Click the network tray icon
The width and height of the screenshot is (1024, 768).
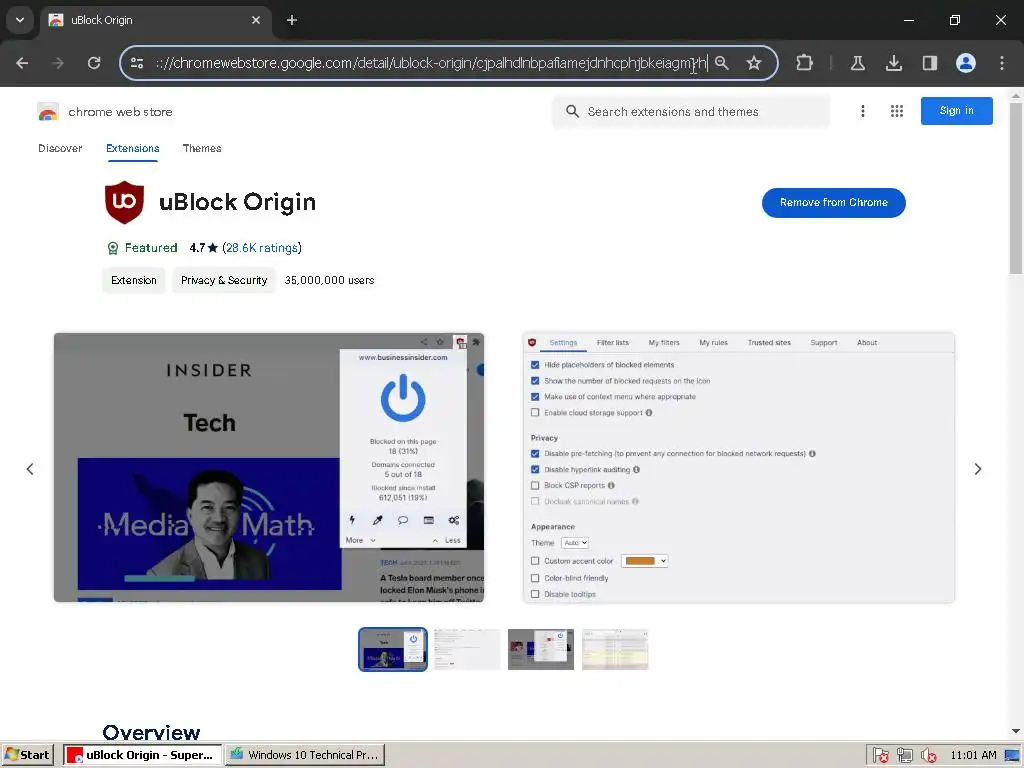coord(904,756)
